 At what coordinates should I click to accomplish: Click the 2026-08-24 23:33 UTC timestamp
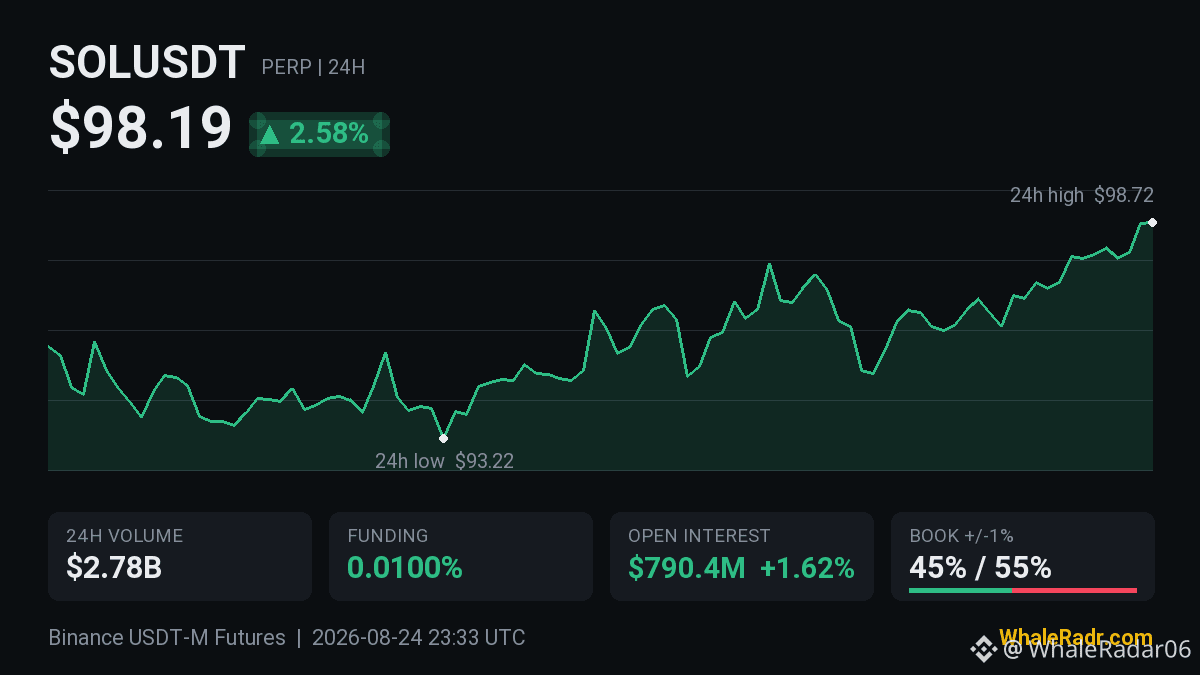418,638
